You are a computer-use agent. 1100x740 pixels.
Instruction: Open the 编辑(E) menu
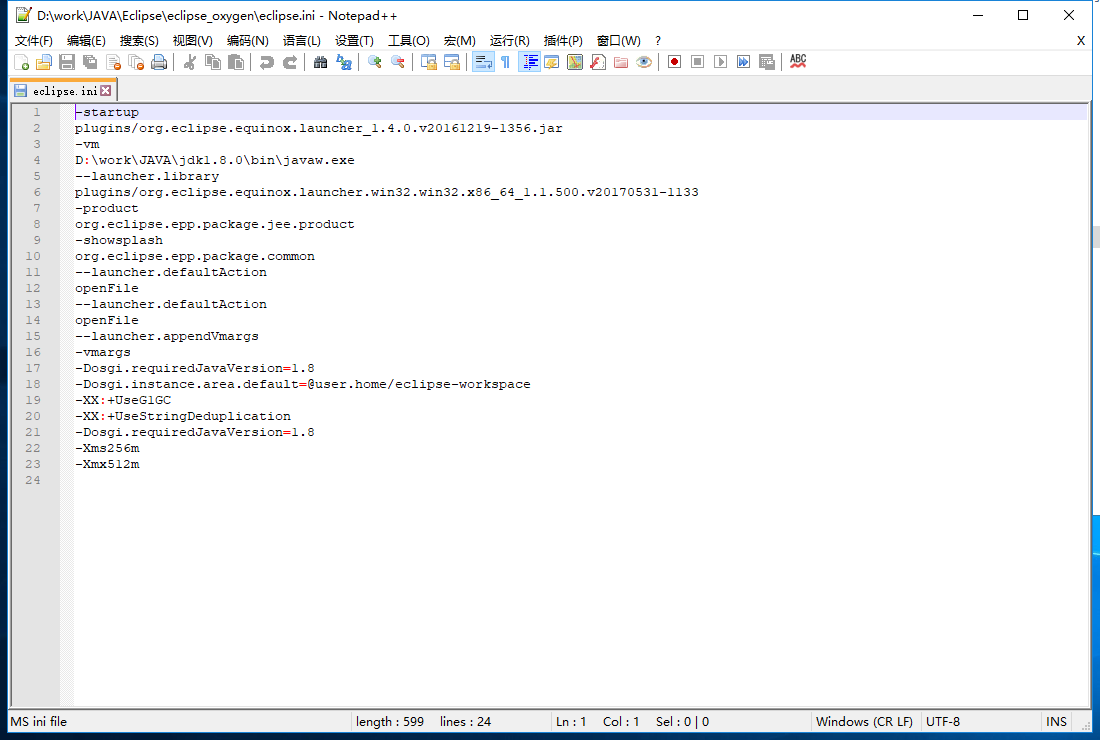(x=86, y=41)
